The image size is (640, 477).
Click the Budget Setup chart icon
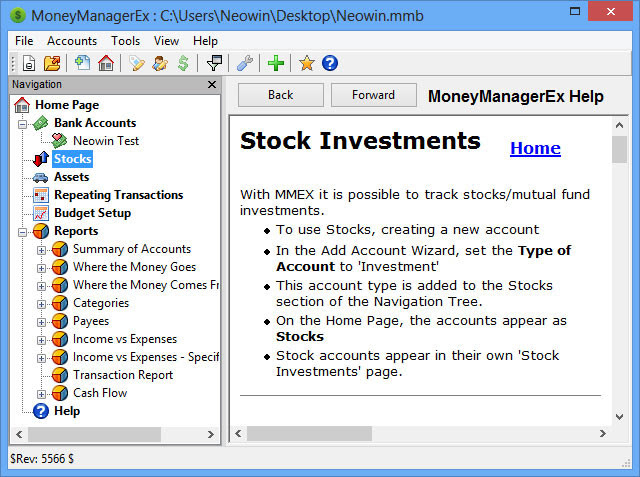[x=41, y=213]
